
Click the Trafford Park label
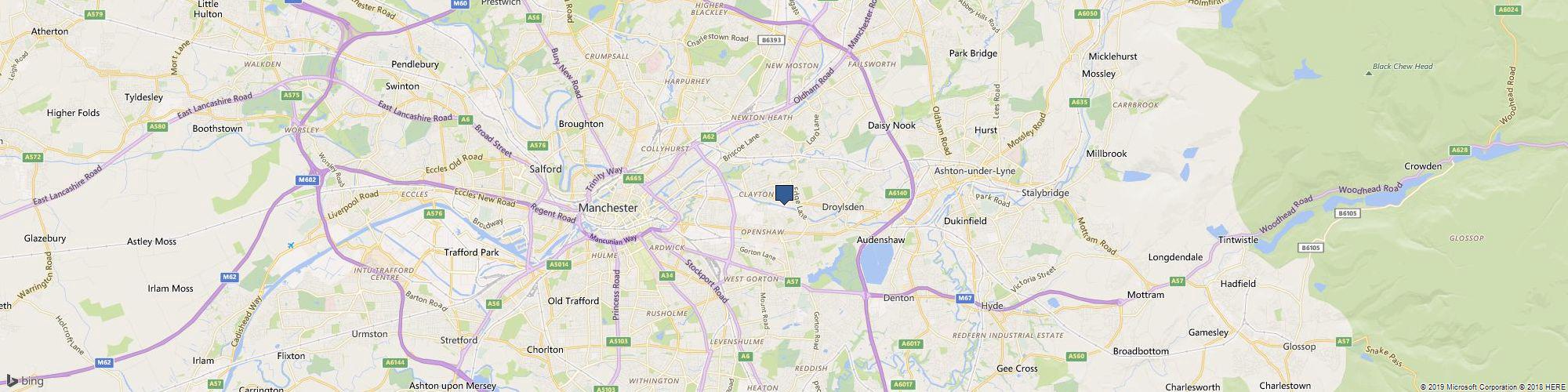471,252
